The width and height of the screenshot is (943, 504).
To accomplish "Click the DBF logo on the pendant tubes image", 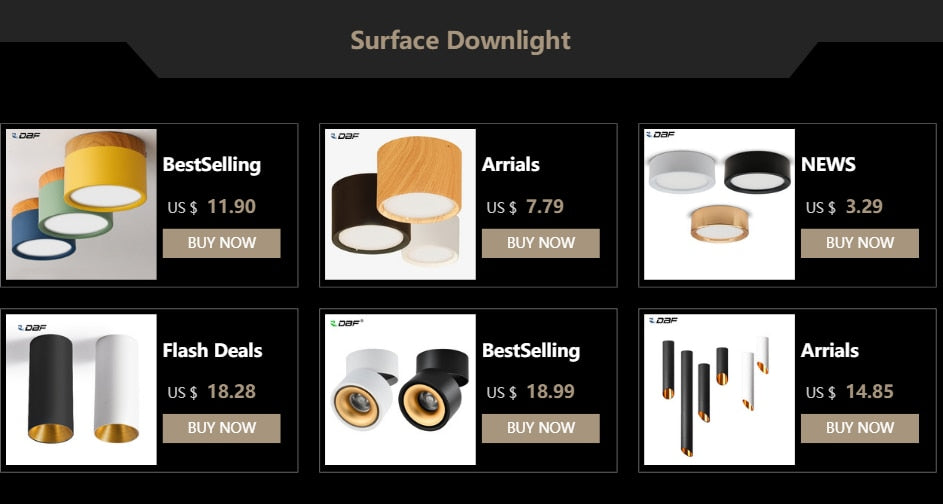I will point(663,321).
